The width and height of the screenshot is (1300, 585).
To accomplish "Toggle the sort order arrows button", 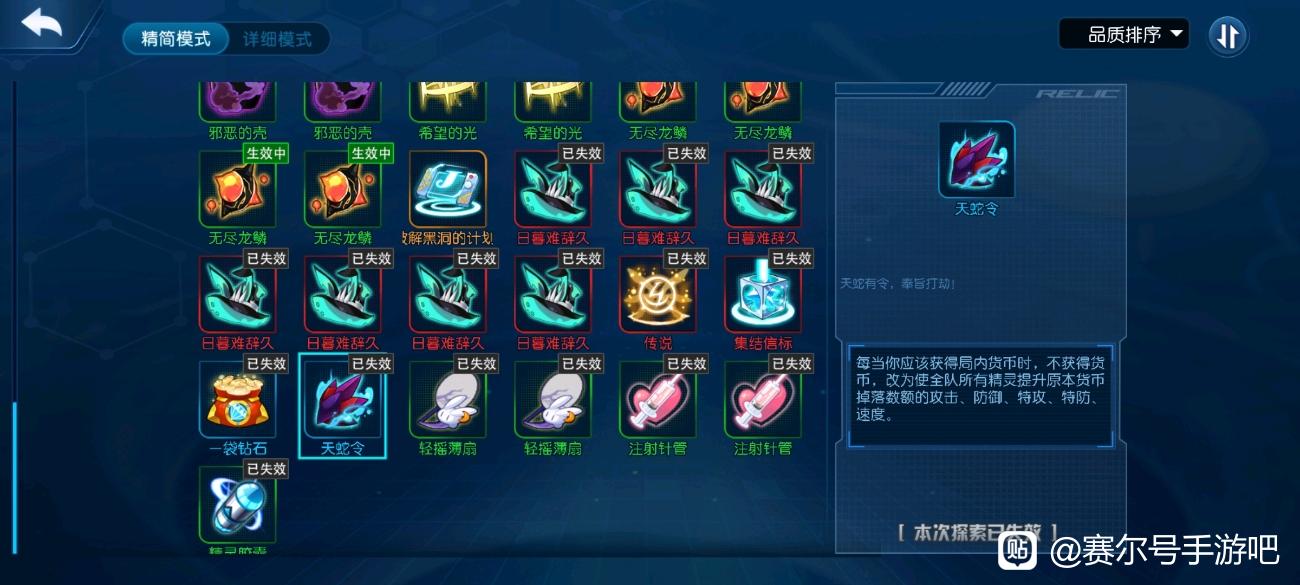I will [1228, 36].
